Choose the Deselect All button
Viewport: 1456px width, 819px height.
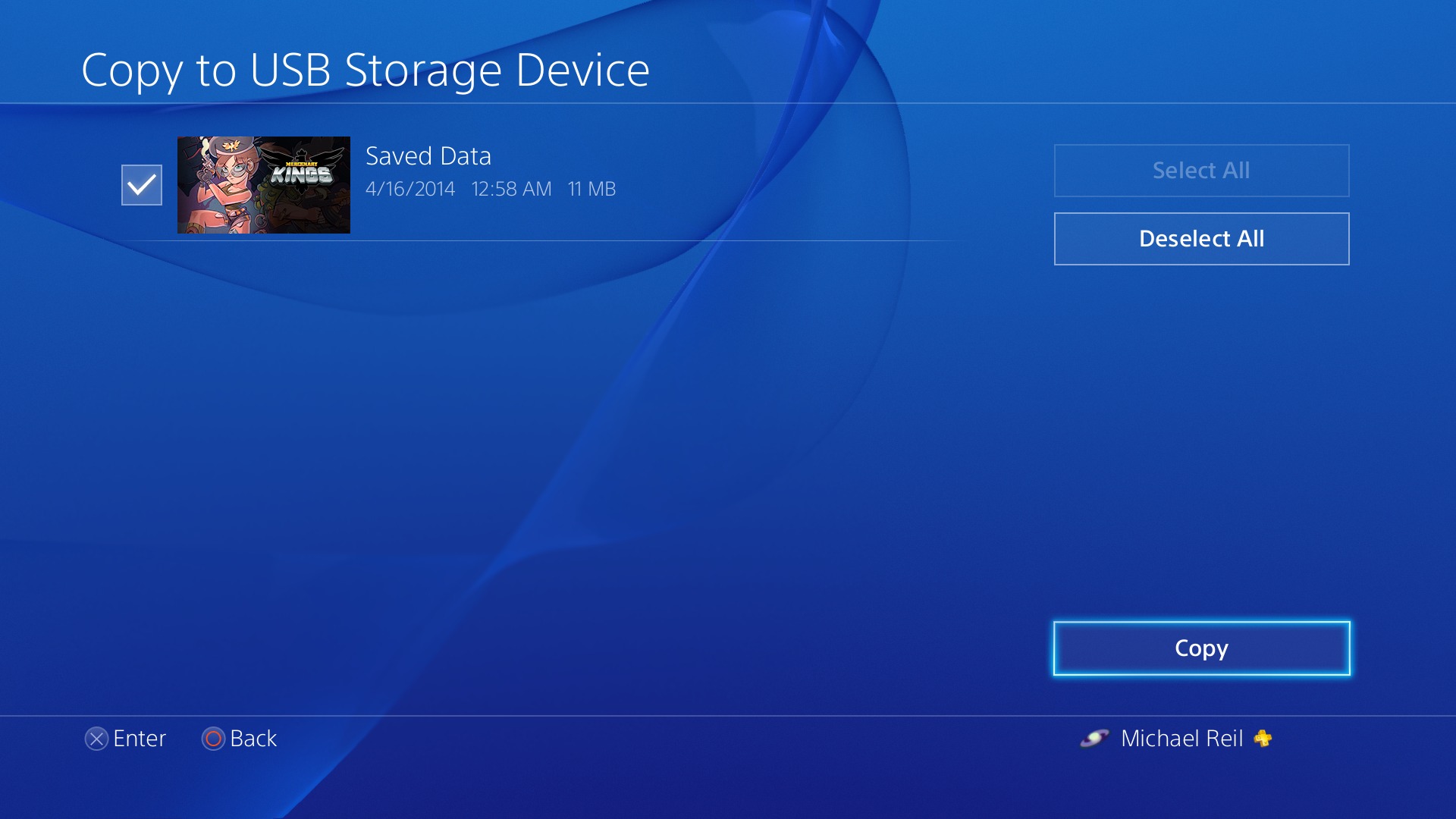1201,239
